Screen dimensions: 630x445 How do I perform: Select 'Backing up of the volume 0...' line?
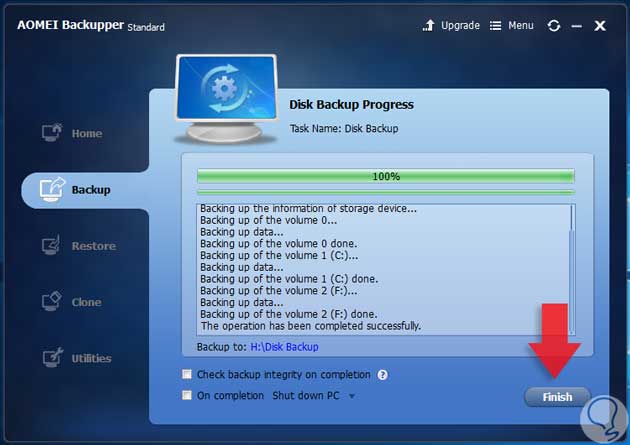[x=269, y=220]
